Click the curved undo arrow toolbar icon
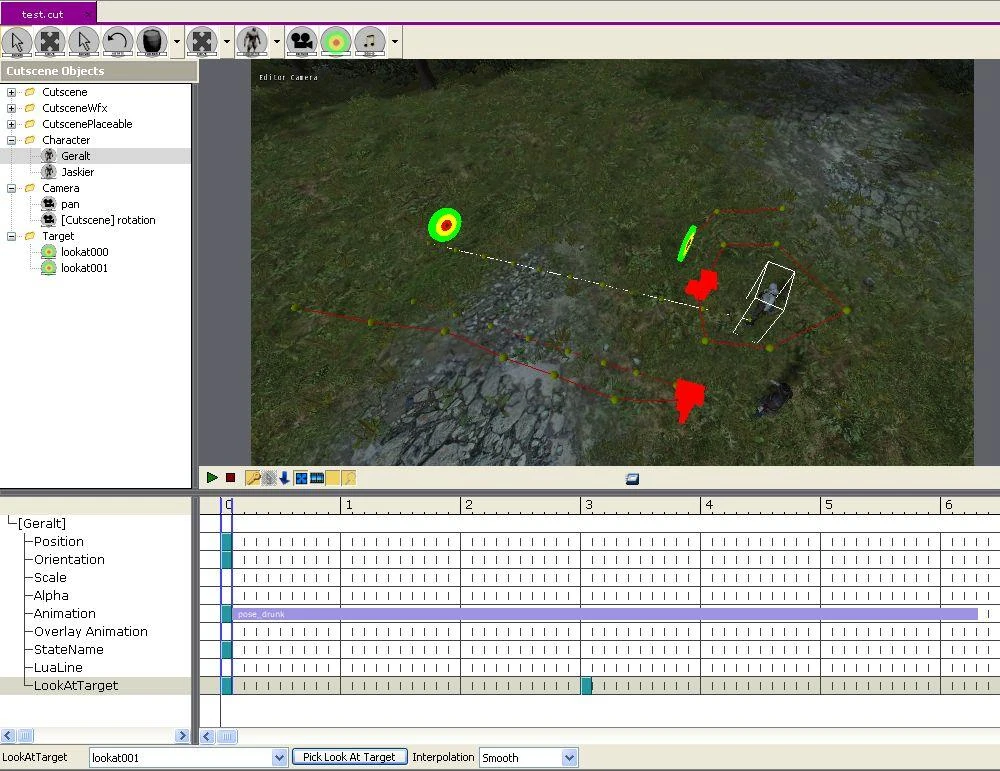The image size is (1000, 771). tap(117, 42)
